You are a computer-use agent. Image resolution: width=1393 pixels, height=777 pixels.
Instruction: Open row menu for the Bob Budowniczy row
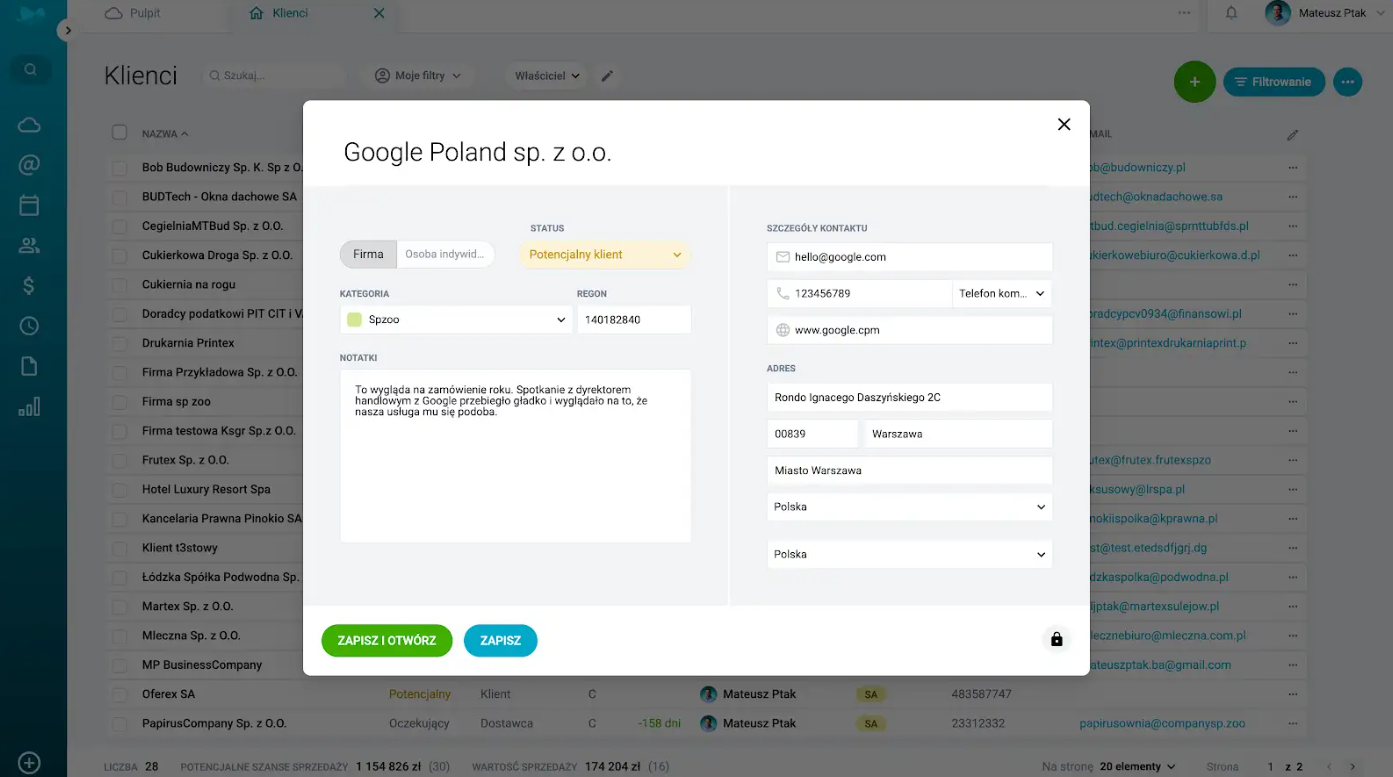[1294, 168]
